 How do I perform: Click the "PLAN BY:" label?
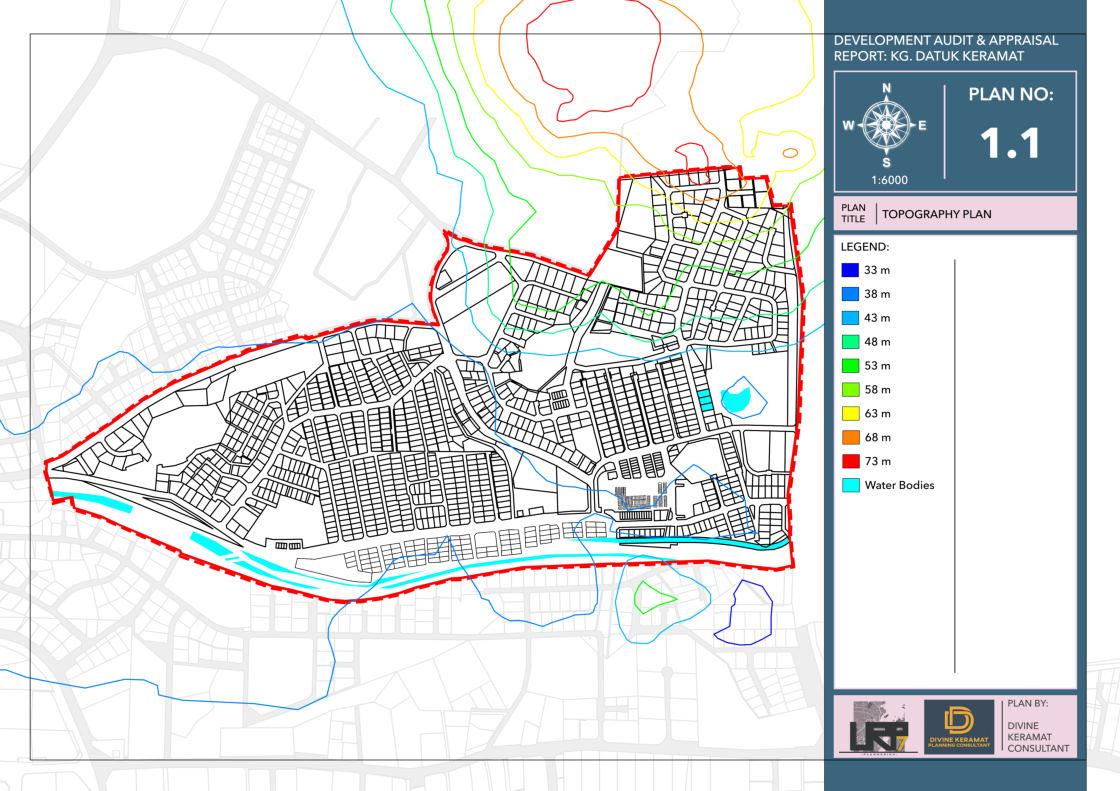click(x=1027, y=703)
